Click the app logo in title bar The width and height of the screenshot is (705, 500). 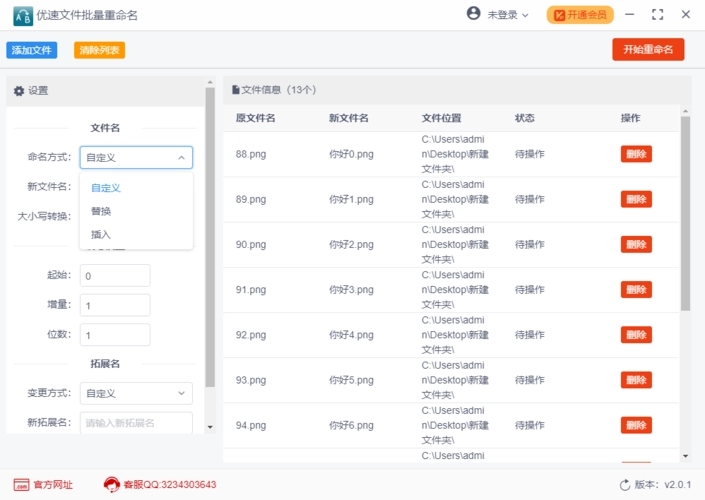(x=22, y=15)
